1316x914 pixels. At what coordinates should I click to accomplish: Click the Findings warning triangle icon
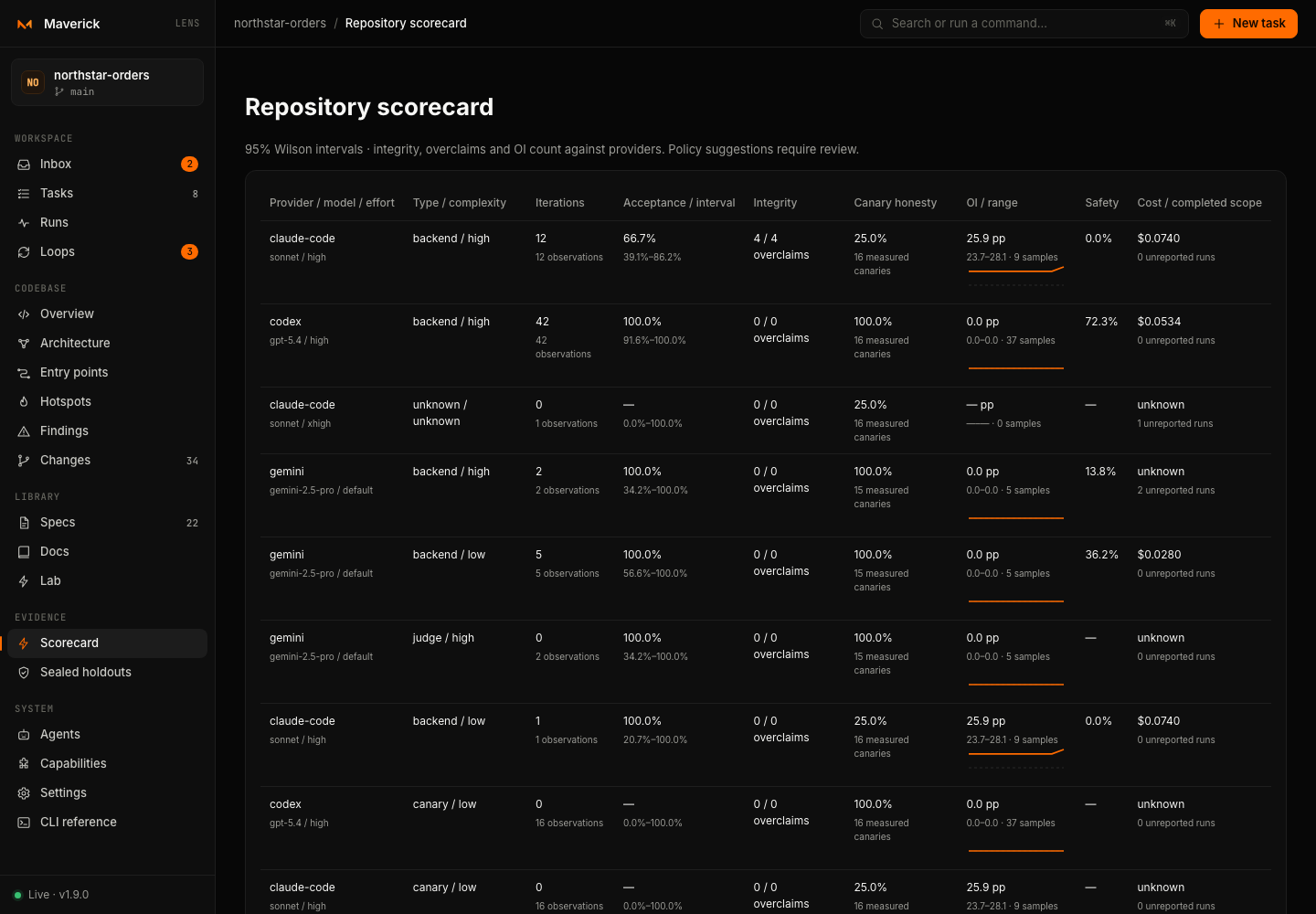pyautogui.click(x=24, y=431)
